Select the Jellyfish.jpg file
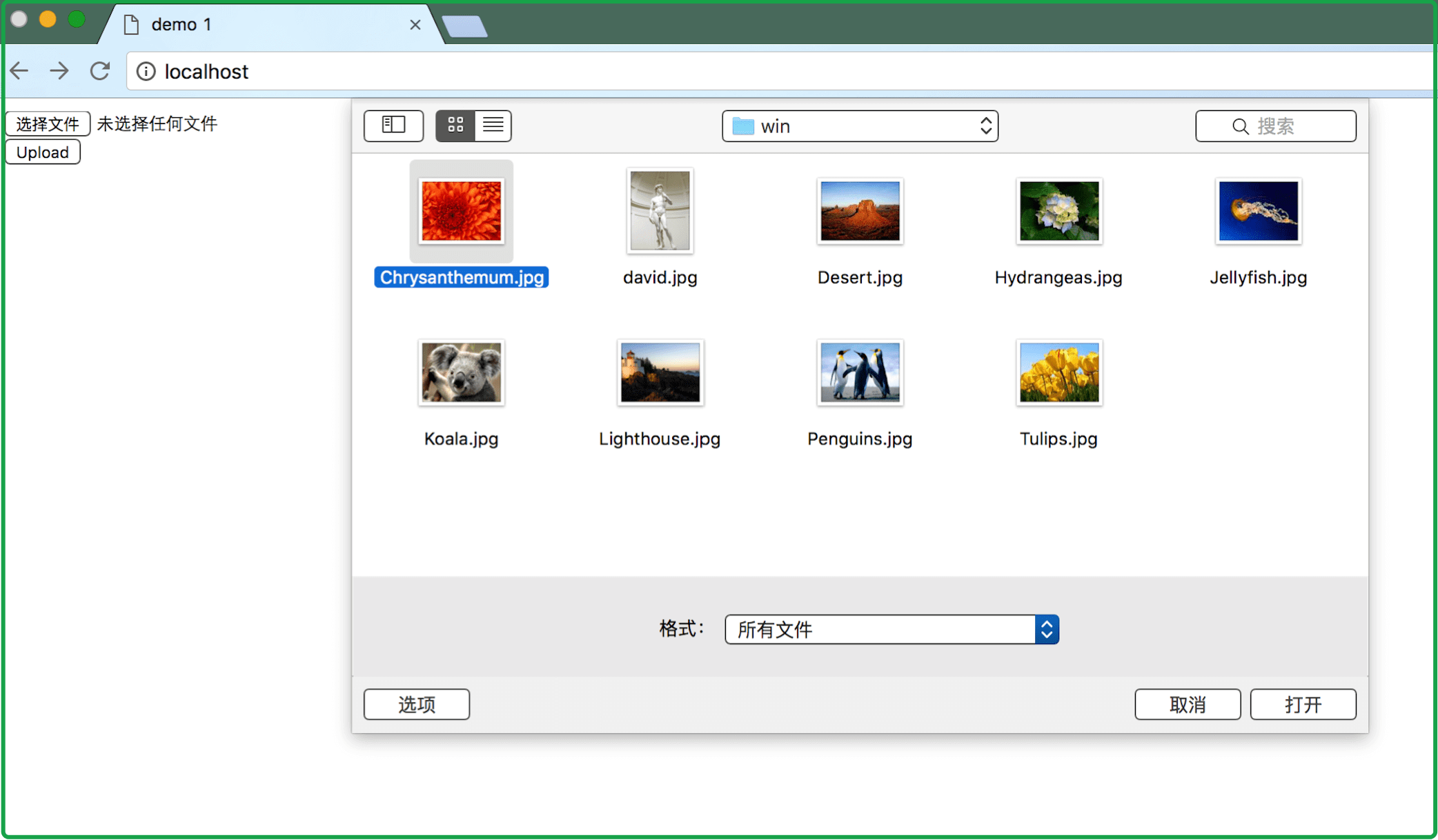The image size is (1438, 840). (x=1258, y=212)
